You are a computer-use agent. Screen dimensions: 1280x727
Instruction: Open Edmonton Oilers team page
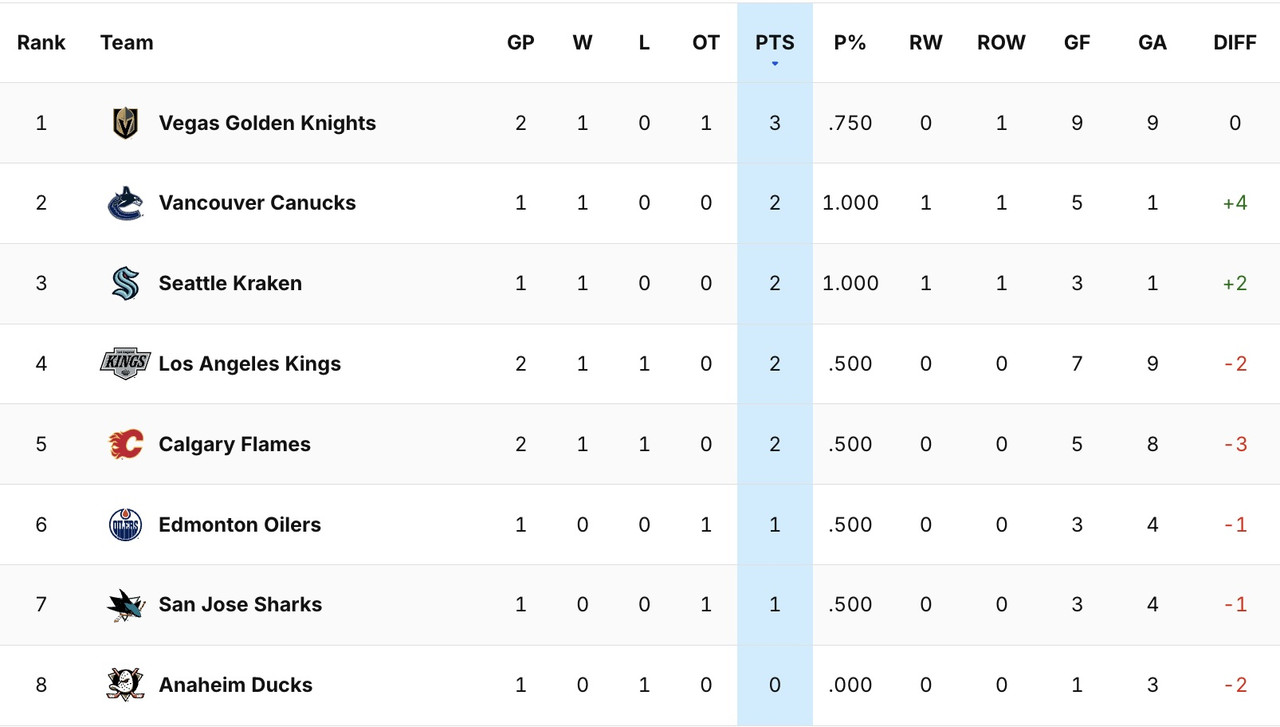tap(240, 524)
